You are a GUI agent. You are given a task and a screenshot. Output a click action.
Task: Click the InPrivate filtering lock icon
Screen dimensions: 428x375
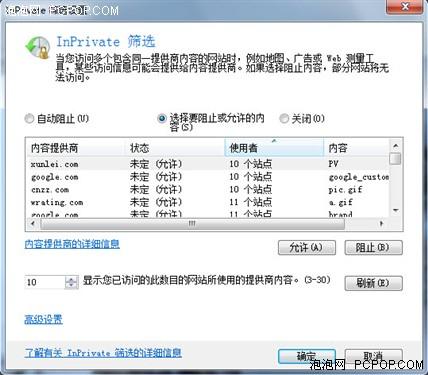pos(38,47)
